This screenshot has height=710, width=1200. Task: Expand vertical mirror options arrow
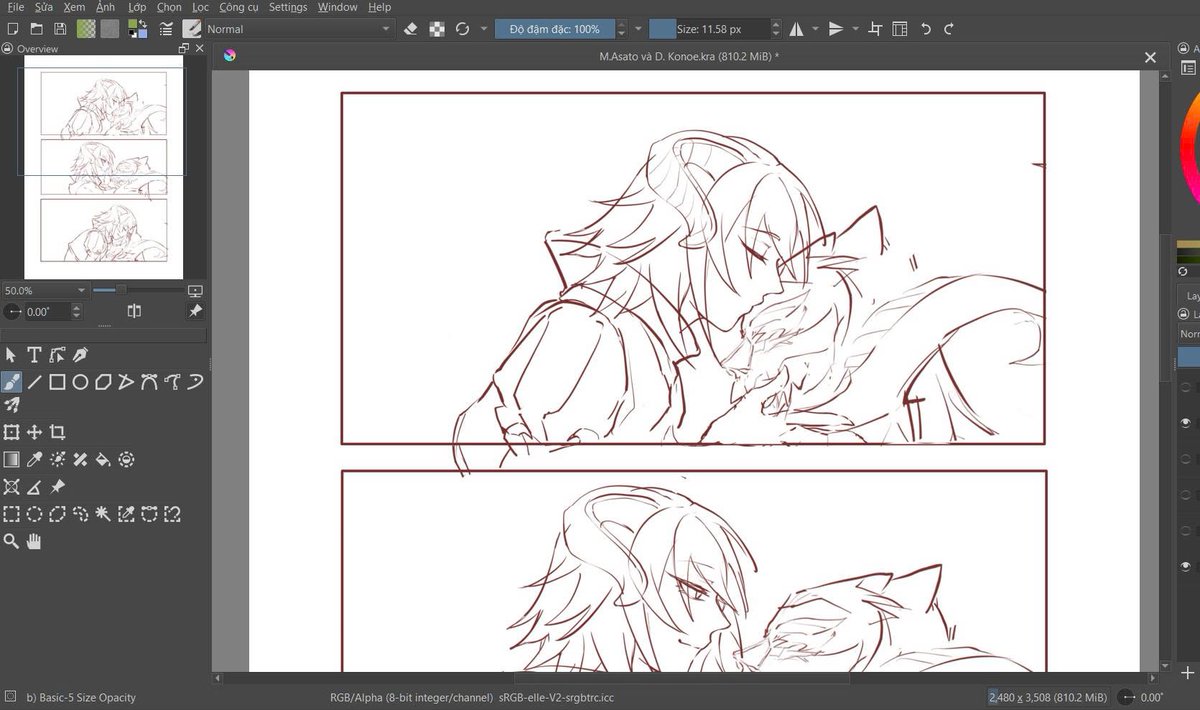pos(855,29)
